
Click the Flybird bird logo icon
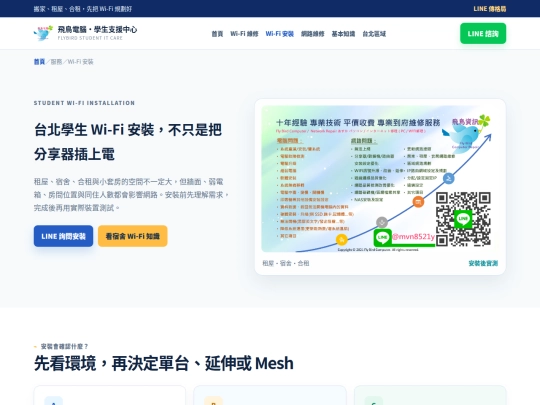click(x=43, y=33)
